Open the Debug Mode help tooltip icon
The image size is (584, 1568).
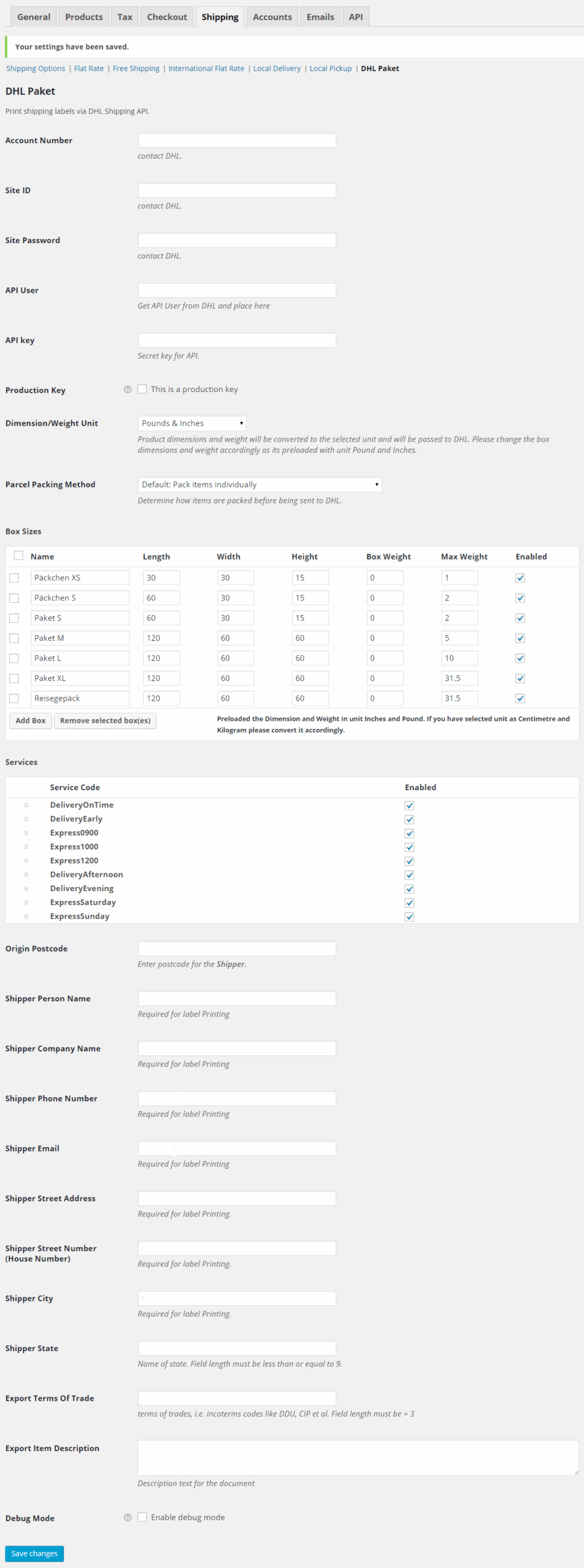[x=127, y=1518]
